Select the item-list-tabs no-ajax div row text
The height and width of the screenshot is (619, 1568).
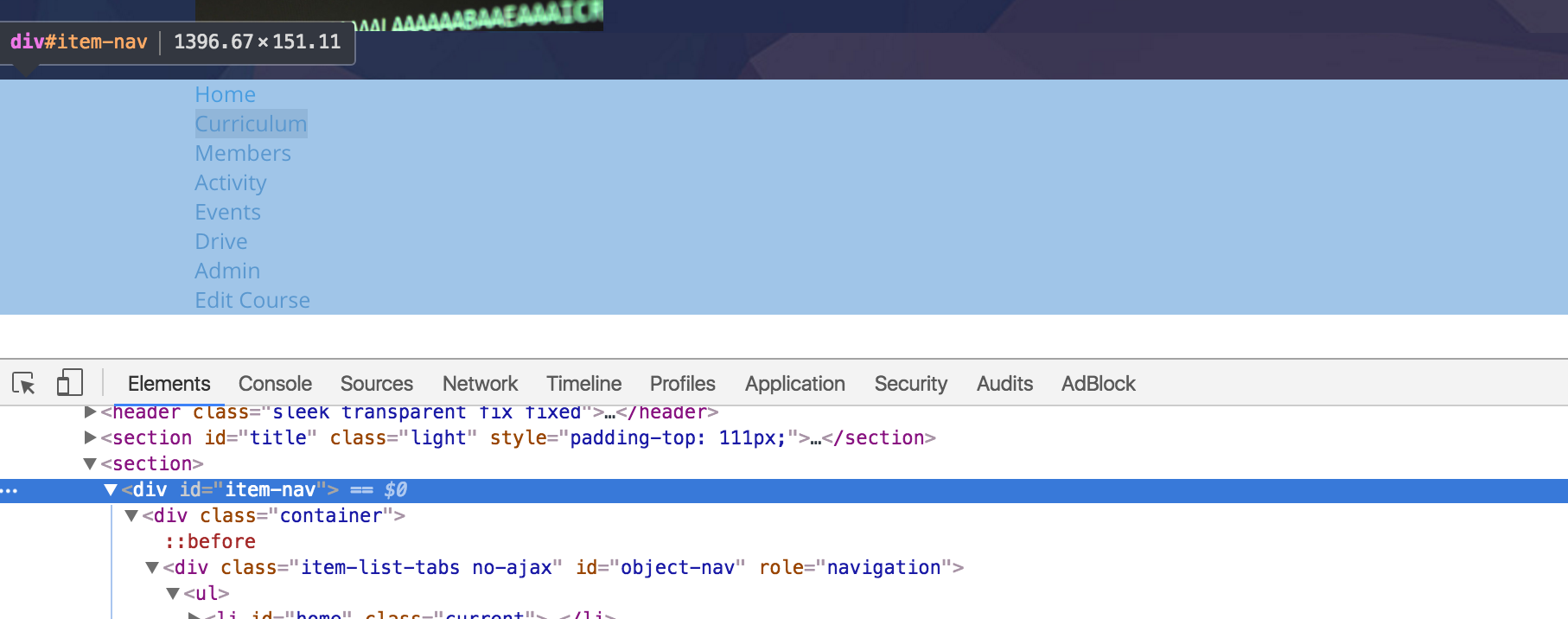point(564,567)
